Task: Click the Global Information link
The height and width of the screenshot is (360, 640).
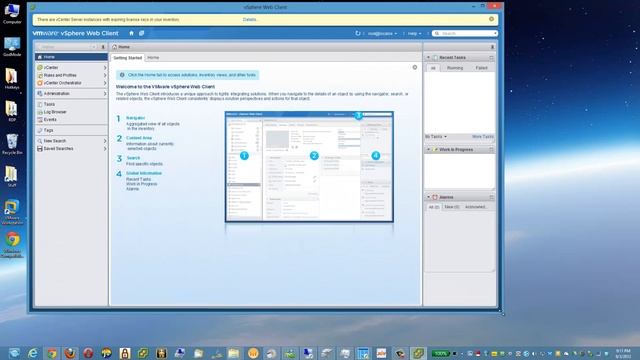Action: tap(144, 173)
